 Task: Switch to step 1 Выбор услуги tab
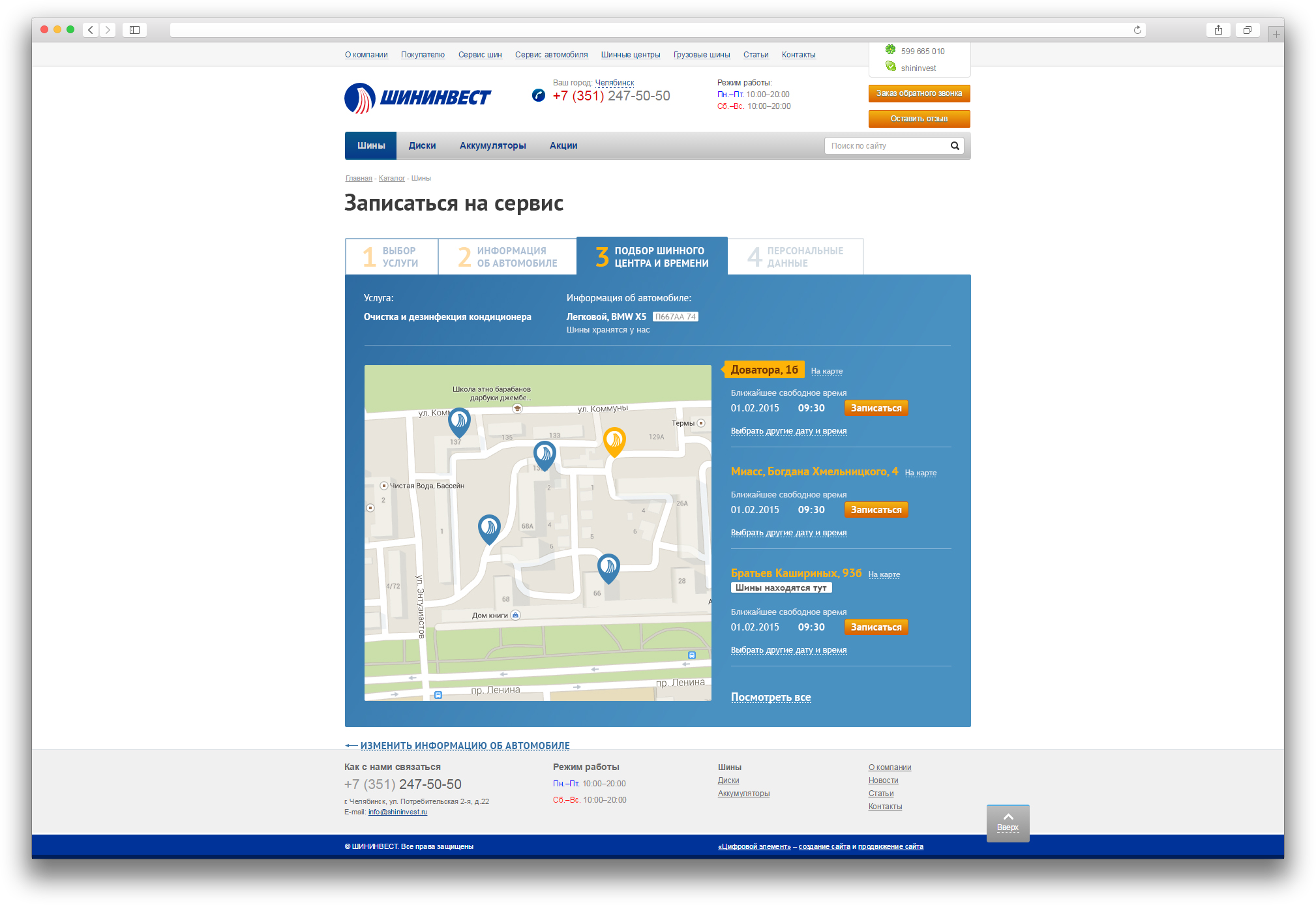click(x=391, y=257)
